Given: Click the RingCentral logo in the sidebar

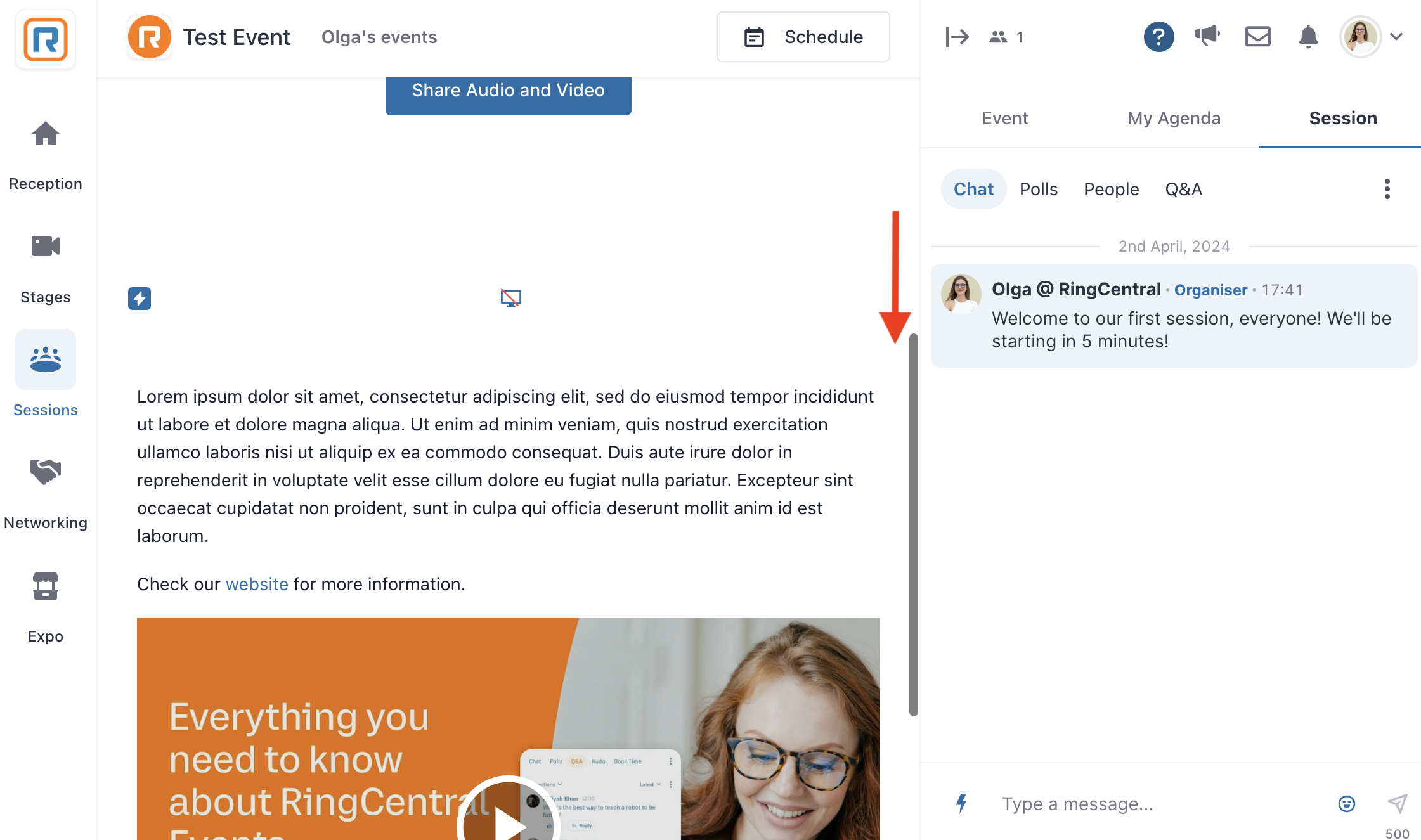Looking at the screenshot, I should (46, 39).
